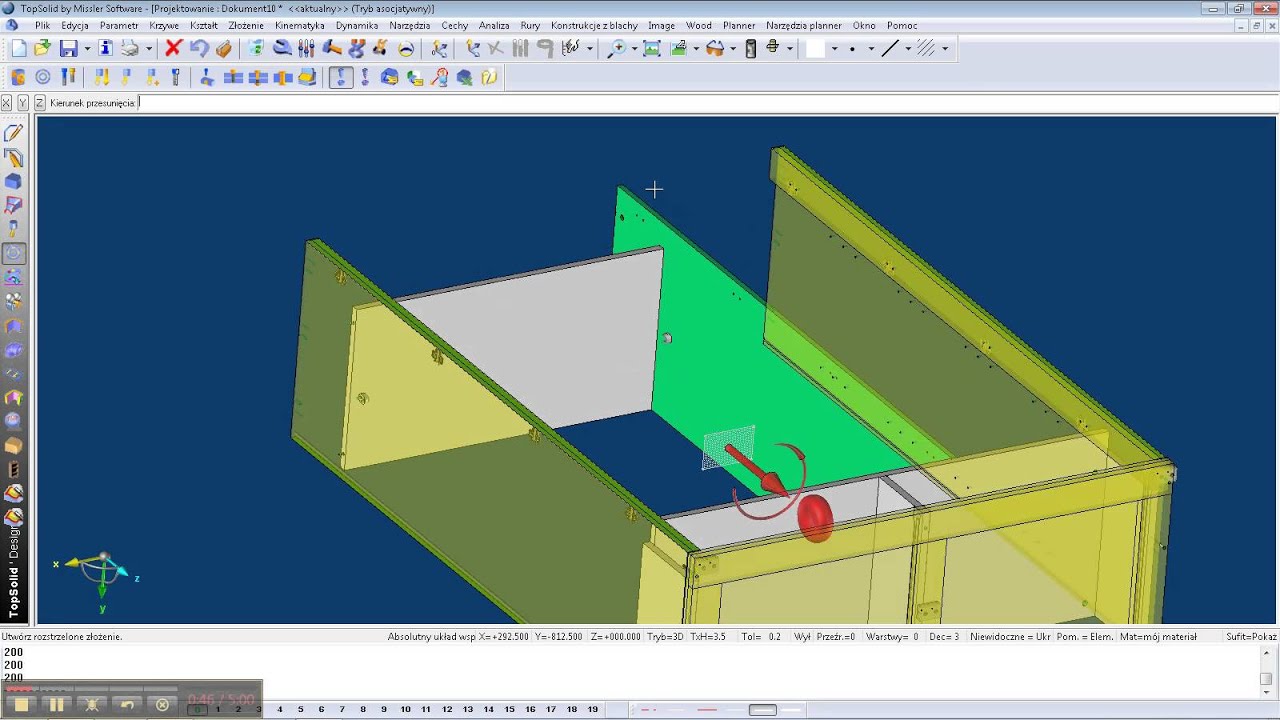This screenshot has height=720, width=1280.
Task: Stop the screen recording
Action: tap(22, 704)
